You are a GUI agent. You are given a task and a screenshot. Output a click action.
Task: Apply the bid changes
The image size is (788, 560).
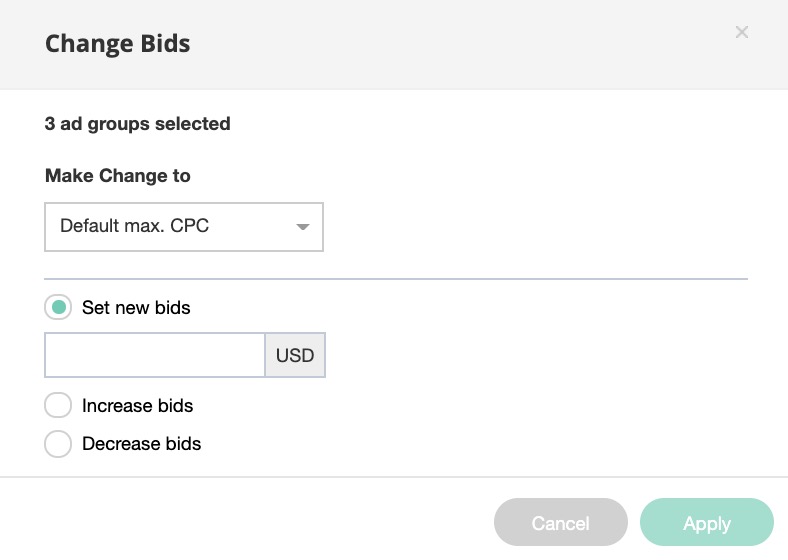706,523
